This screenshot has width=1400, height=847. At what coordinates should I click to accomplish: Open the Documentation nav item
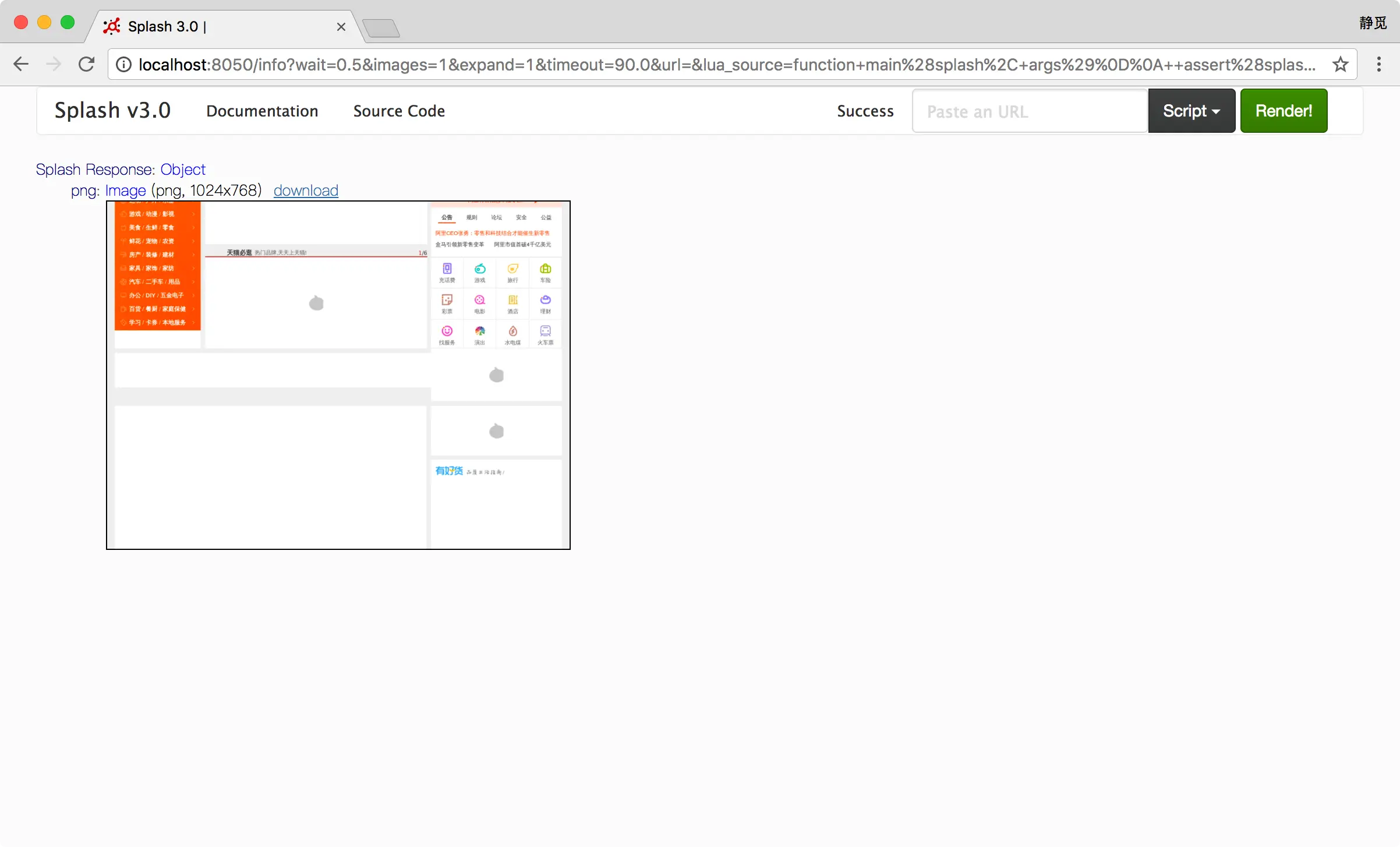coord(262,111)
